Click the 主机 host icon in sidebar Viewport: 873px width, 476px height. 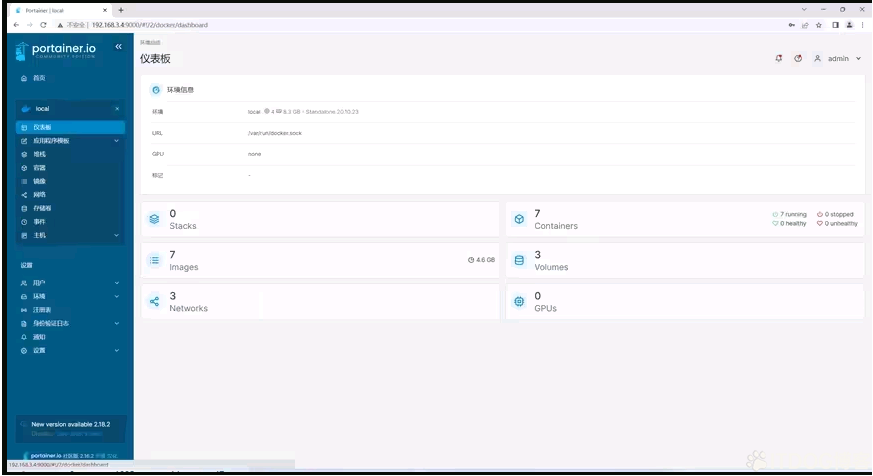[x=24, y=235]
